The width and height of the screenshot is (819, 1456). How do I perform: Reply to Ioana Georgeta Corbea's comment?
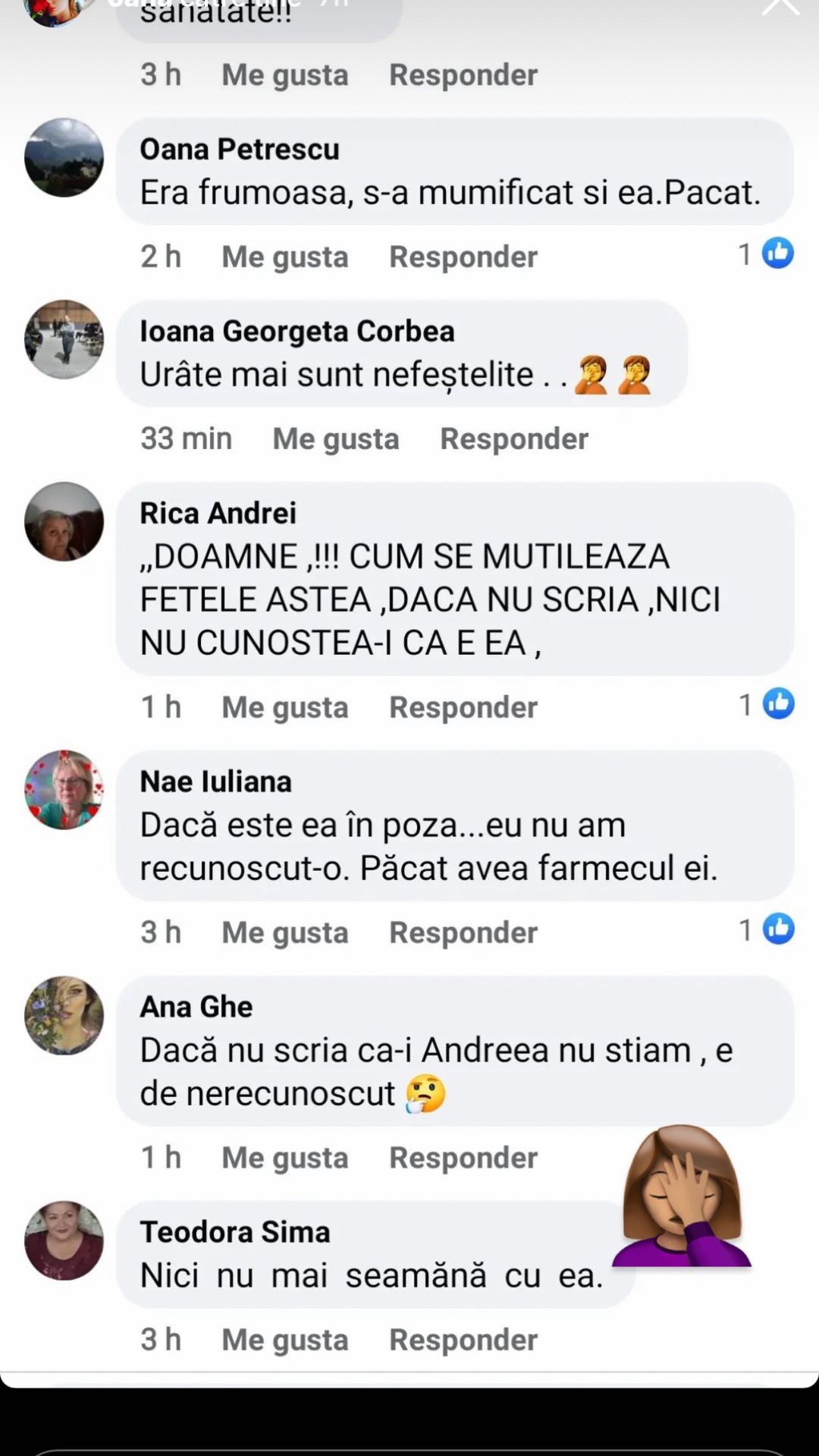coord(514,439)
